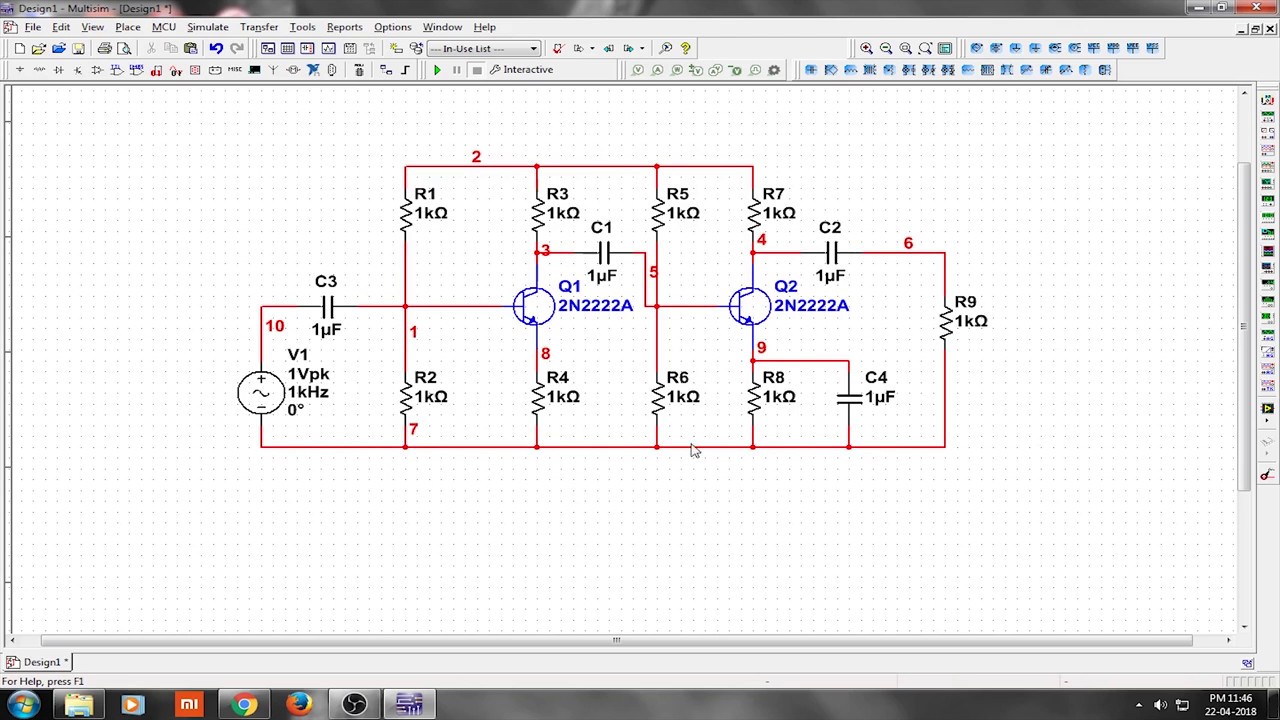
Task: Open the Simulate menu
Action: coord(208,27)
